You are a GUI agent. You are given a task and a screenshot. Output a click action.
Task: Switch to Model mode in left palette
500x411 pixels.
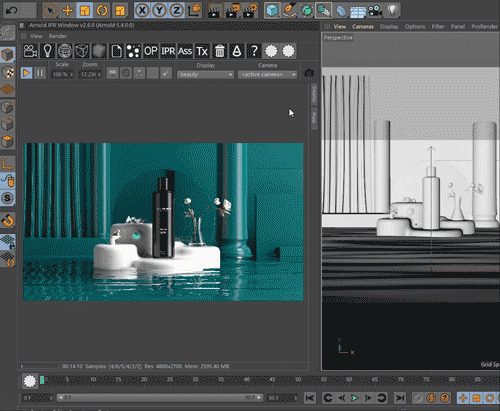click(8, 55)
